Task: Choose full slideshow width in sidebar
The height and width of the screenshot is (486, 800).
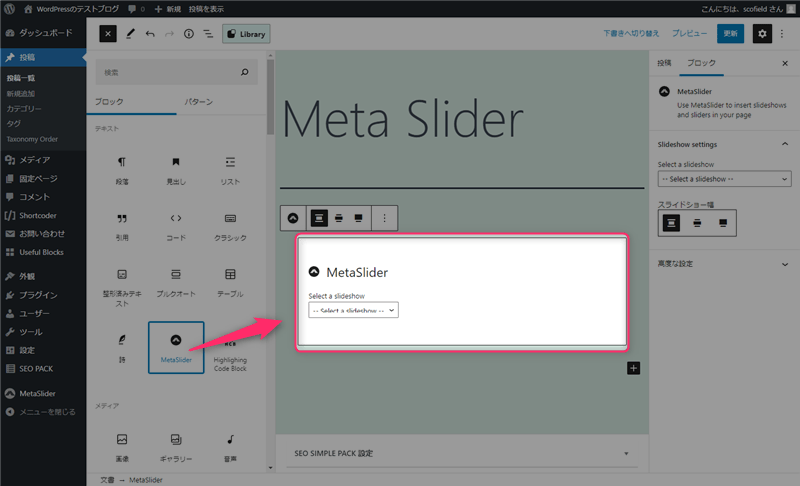Action: coord(722,223)
